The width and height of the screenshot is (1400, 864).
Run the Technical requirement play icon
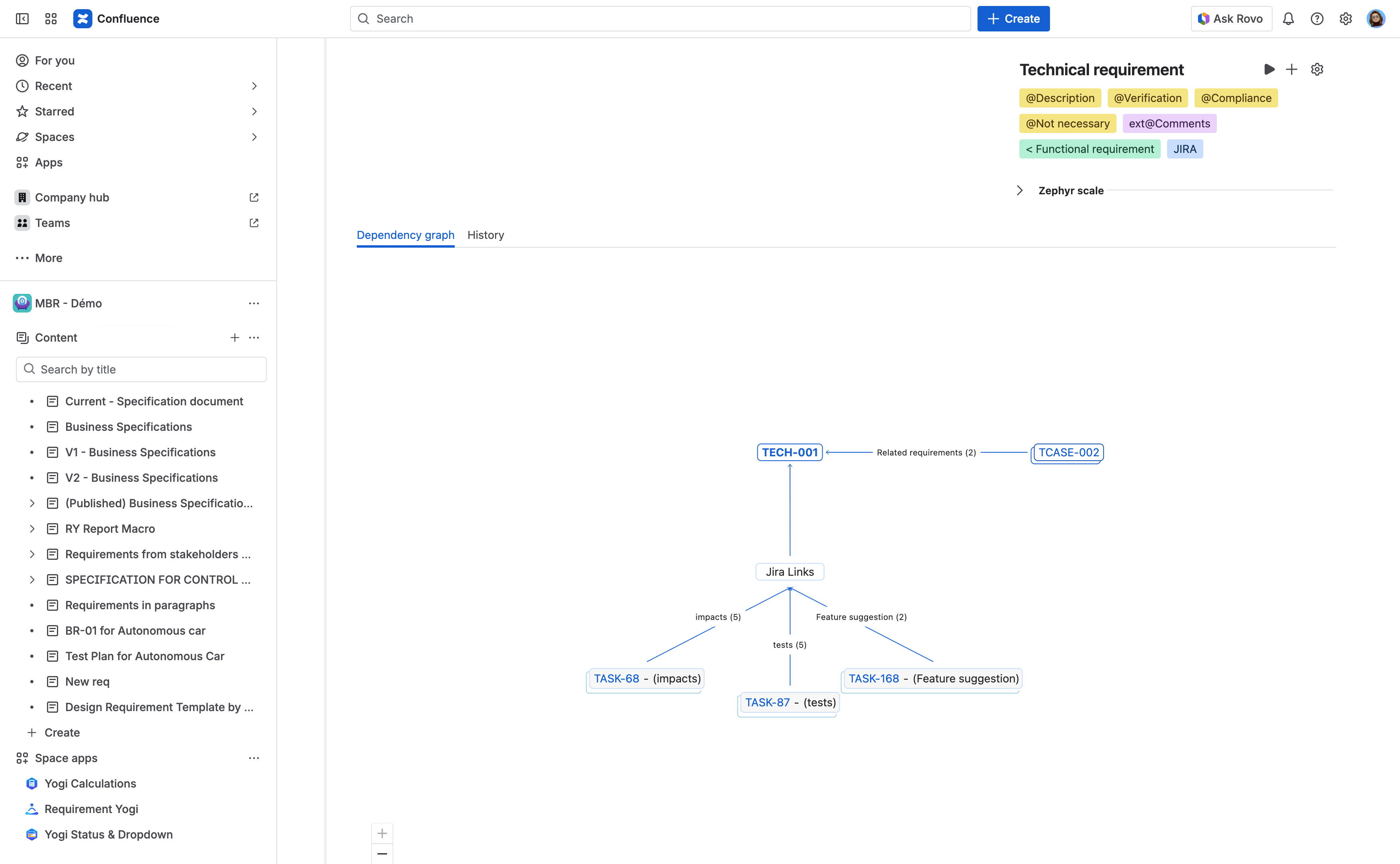tap(1269, 69)
